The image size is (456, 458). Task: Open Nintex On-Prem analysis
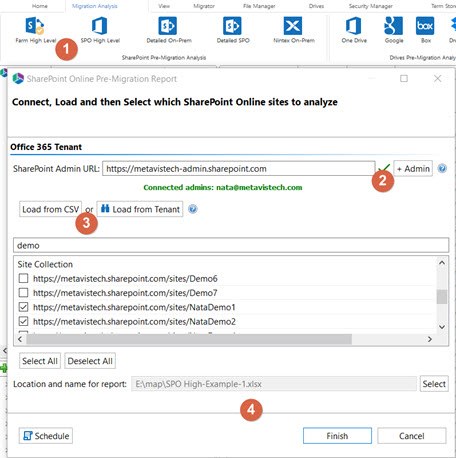(294, 31)
